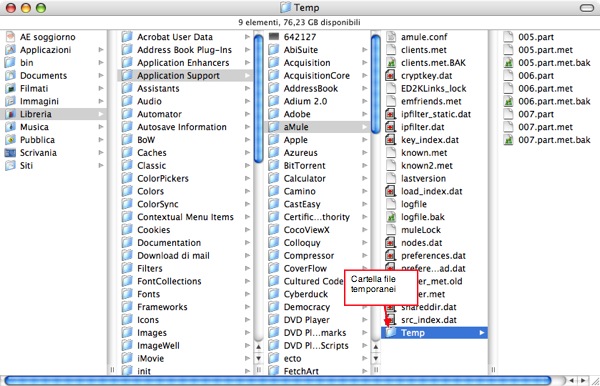600x386 pixels.
Task: Click the logfile.bak file icon
Action: coord(391,217)
